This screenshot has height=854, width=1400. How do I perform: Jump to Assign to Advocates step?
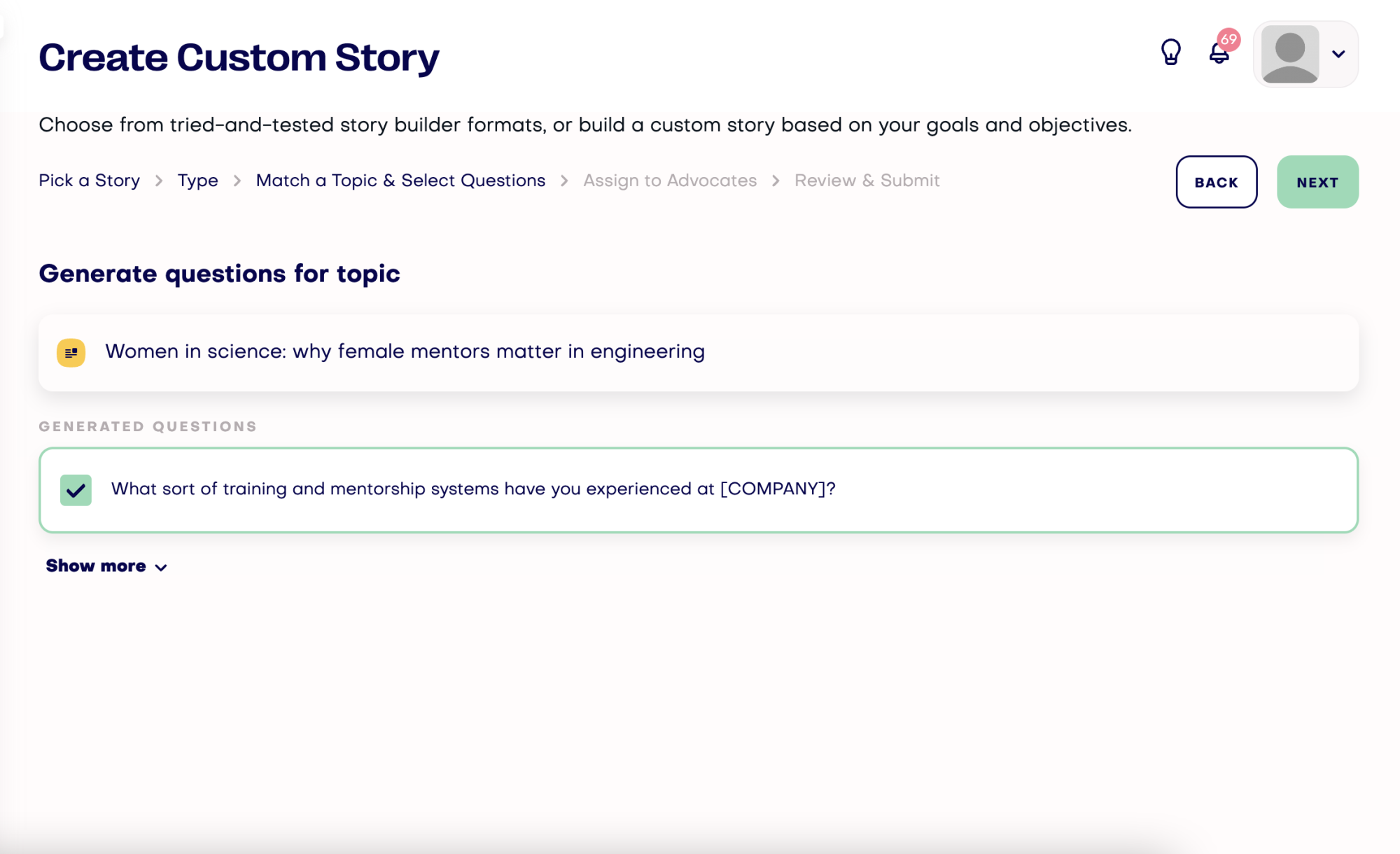670,181
